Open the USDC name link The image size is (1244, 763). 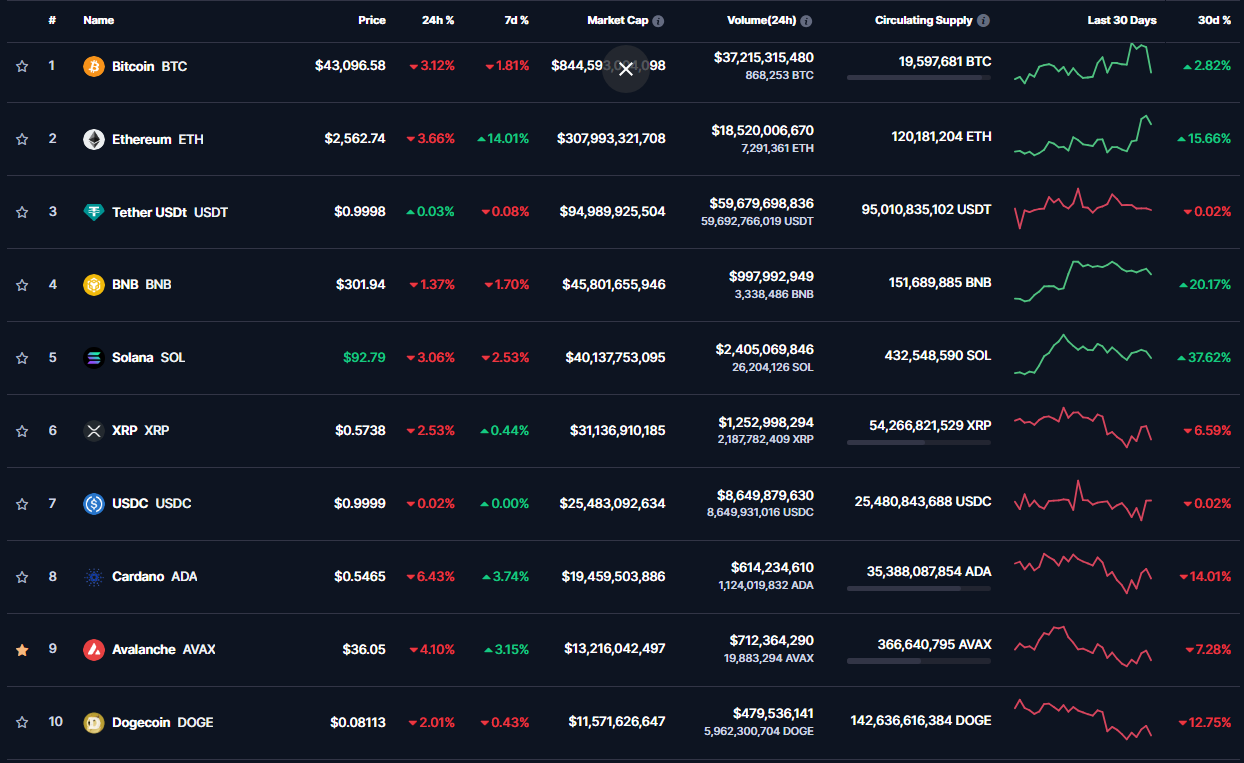(152, 504)
